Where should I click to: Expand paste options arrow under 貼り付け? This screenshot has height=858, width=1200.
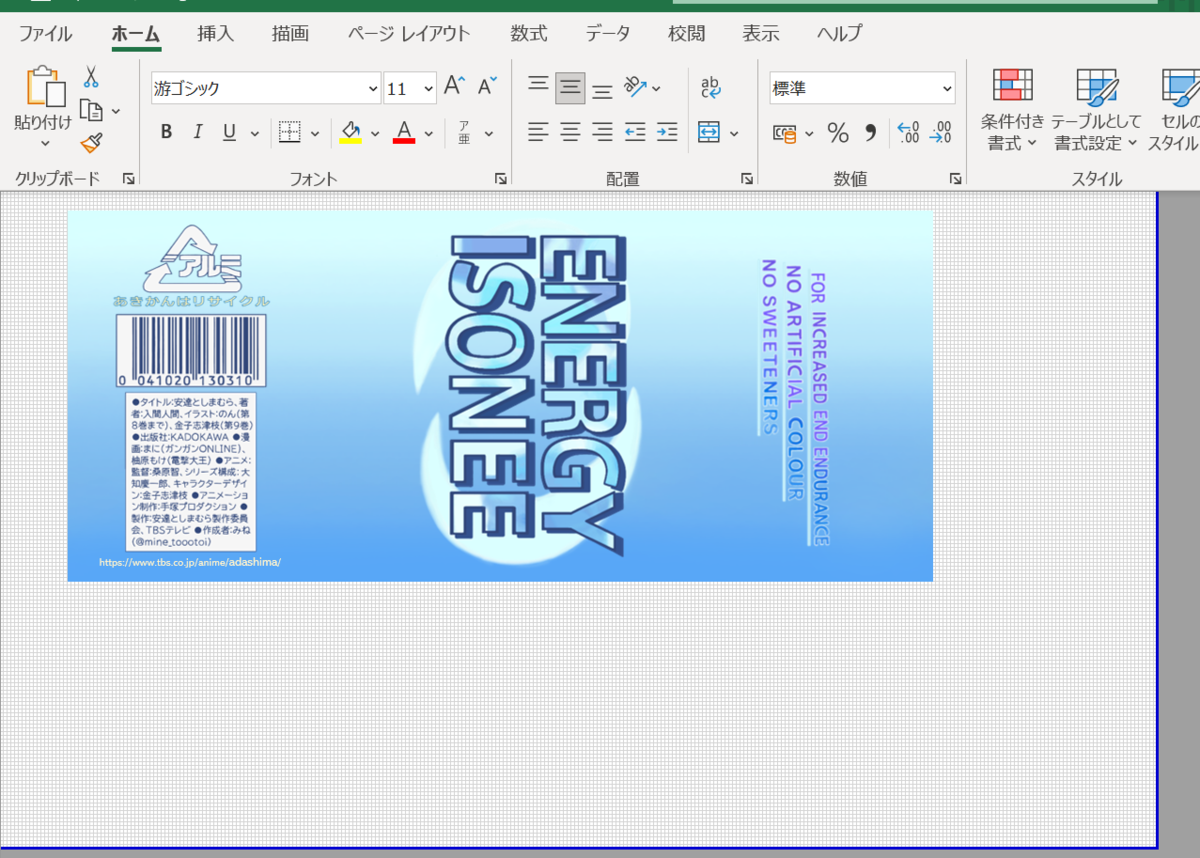click(45, 144)
